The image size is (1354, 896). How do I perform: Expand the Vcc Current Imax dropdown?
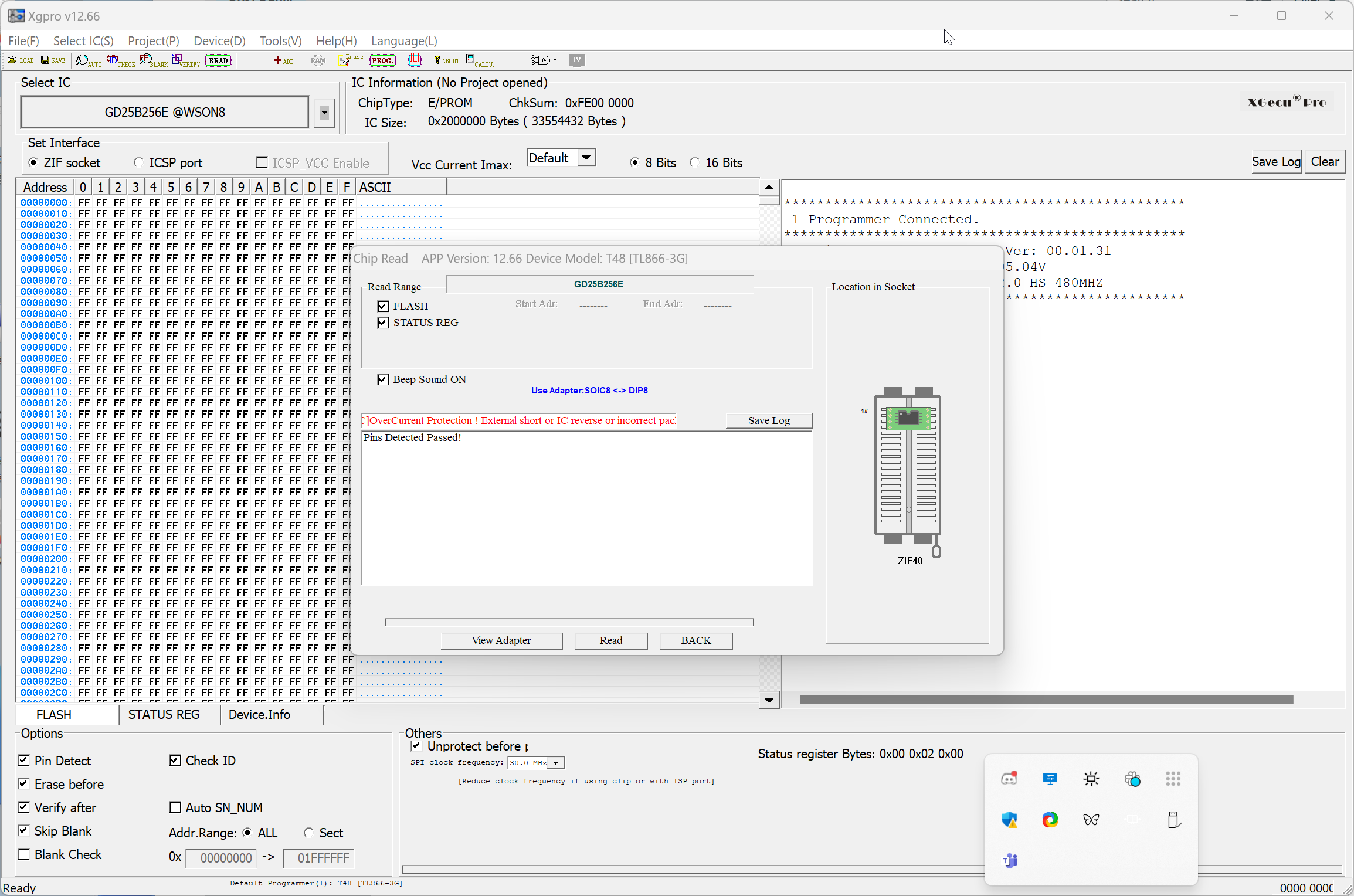tap(586, 158)
